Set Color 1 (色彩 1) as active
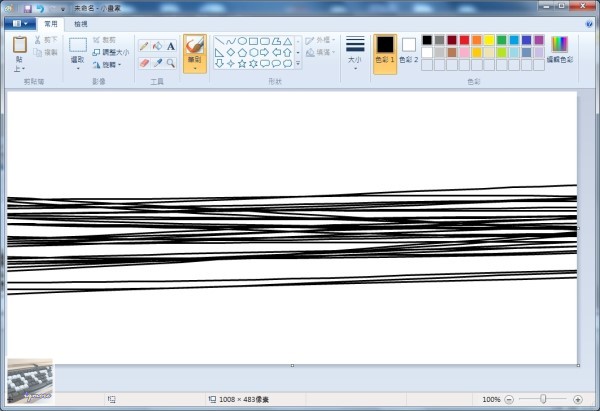This screenshot has width=600, height=411. 385,54
